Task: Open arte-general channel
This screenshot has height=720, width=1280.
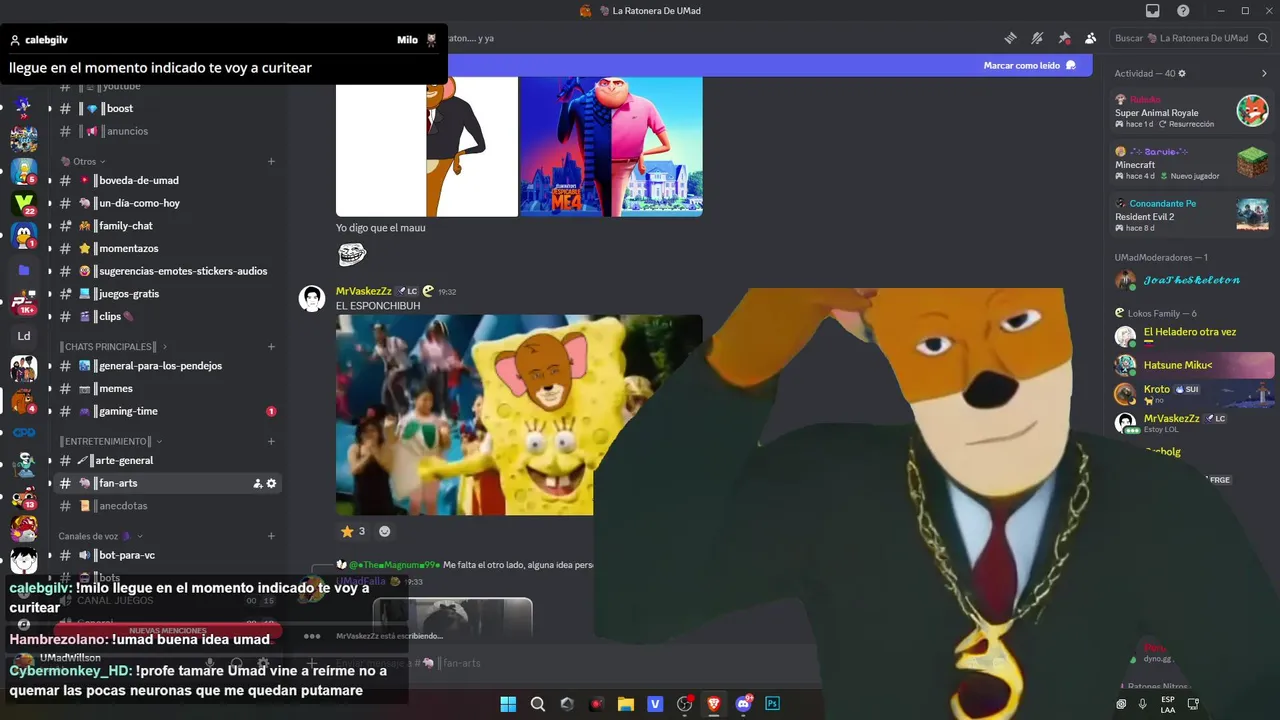Action: pos(166,460)
